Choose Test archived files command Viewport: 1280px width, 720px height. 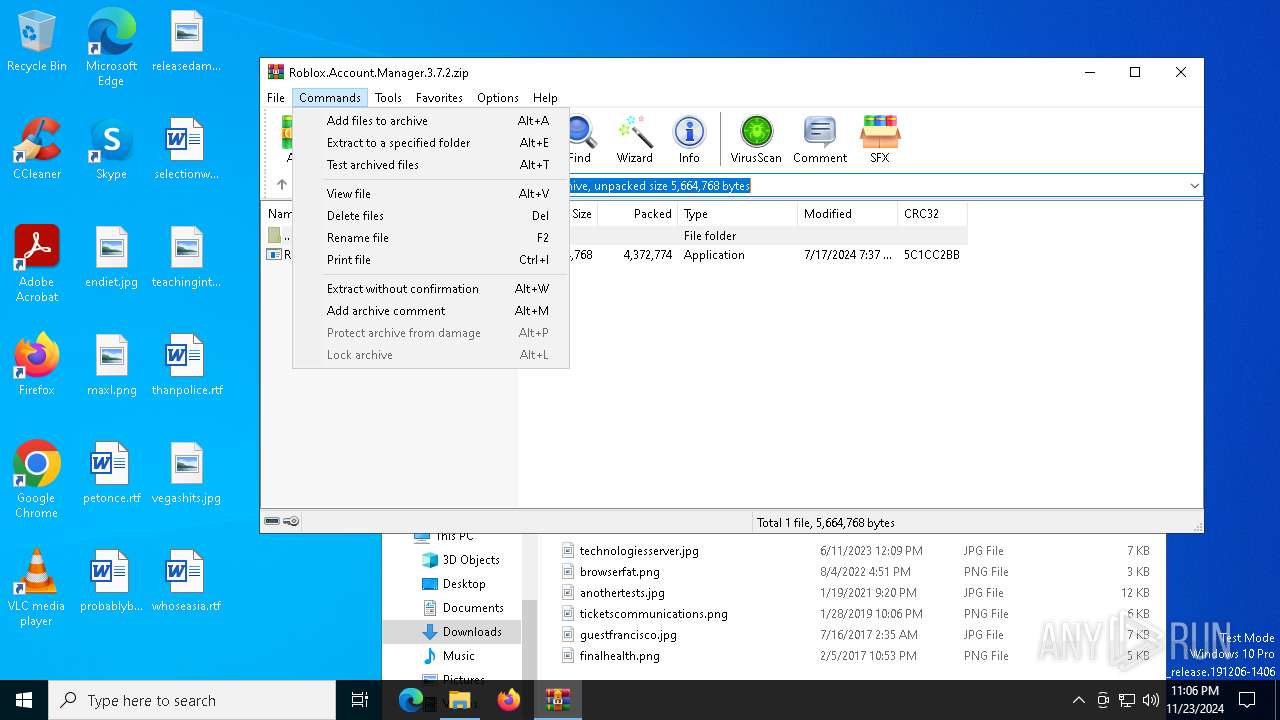[431, 165]
